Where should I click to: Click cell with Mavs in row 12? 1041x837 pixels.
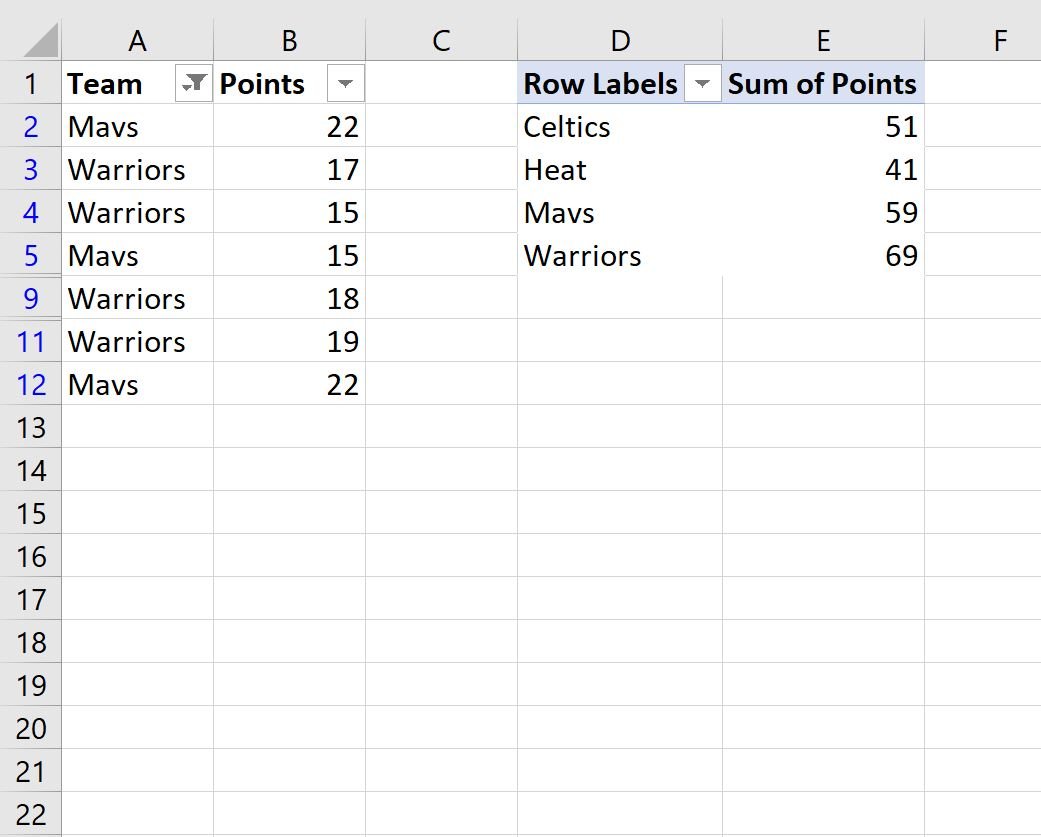(x=137, y=384)
